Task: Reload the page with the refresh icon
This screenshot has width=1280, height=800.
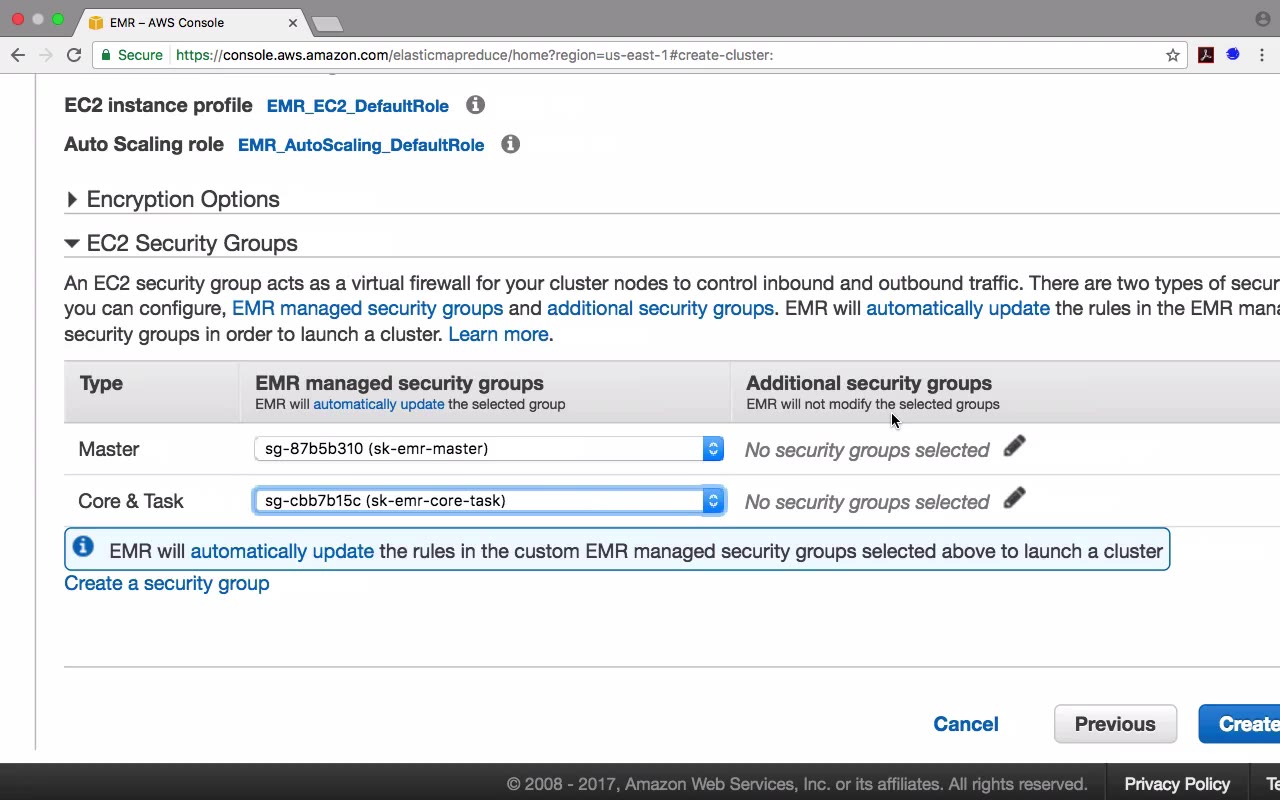Action: coord(74,55)
